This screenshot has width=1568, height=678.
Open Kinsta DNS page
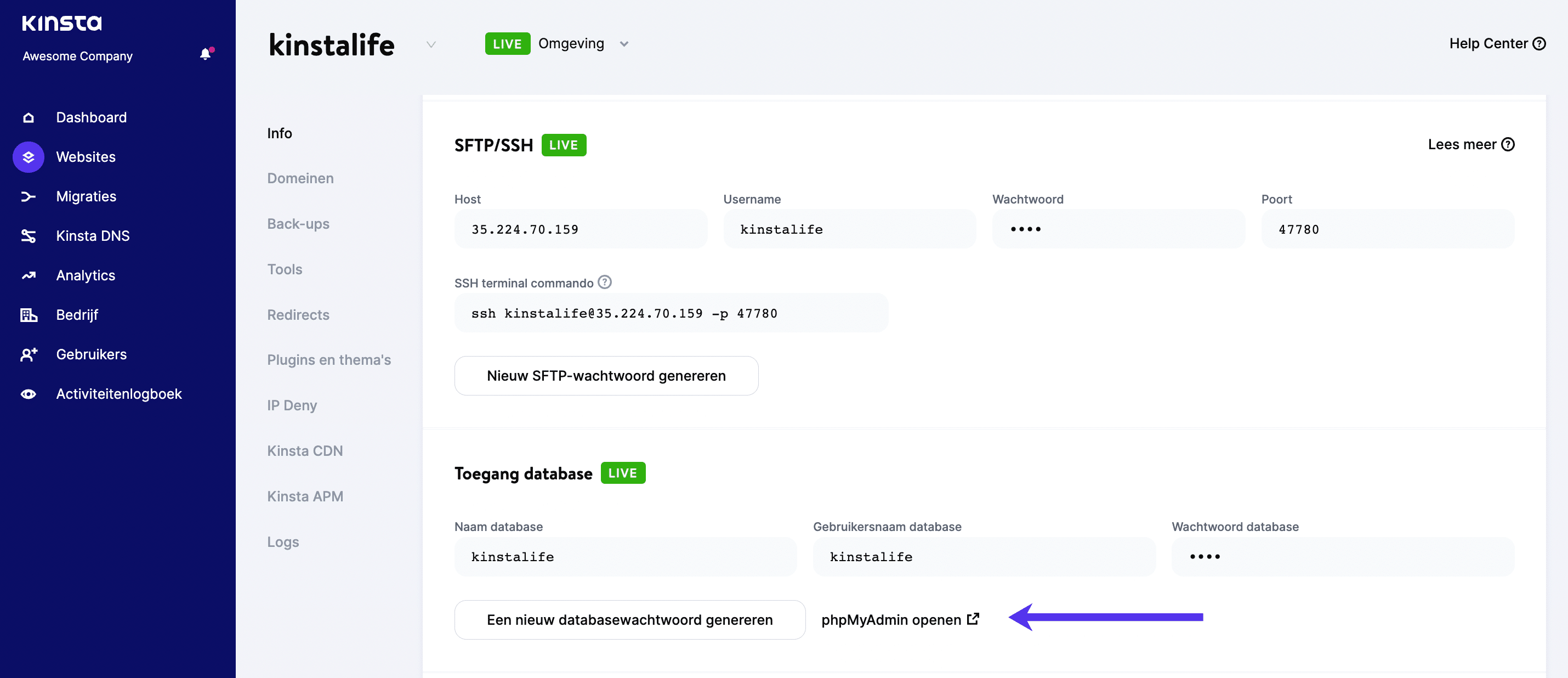tap(93, 236)
